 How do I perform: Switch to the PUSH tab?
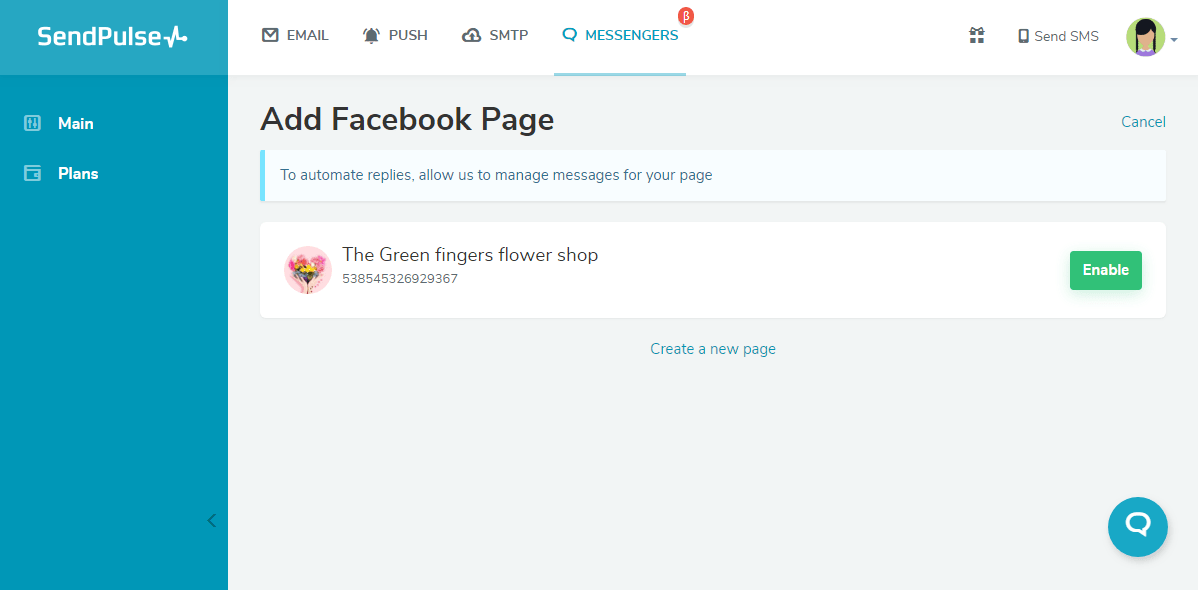point(395,34)
